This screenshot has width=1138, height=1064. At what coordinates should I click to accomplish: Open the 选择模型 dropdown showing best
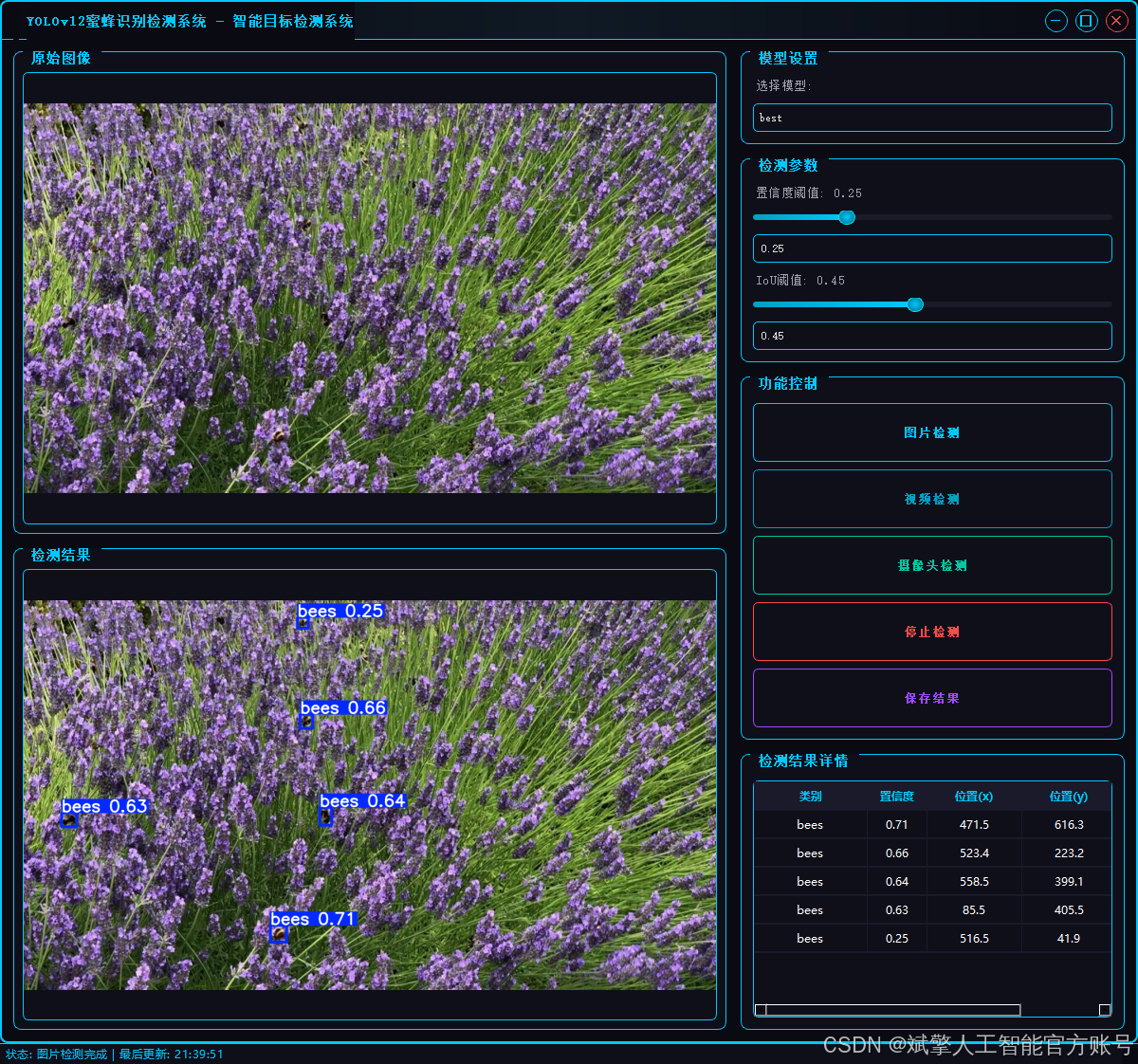[x=932, y=118]
